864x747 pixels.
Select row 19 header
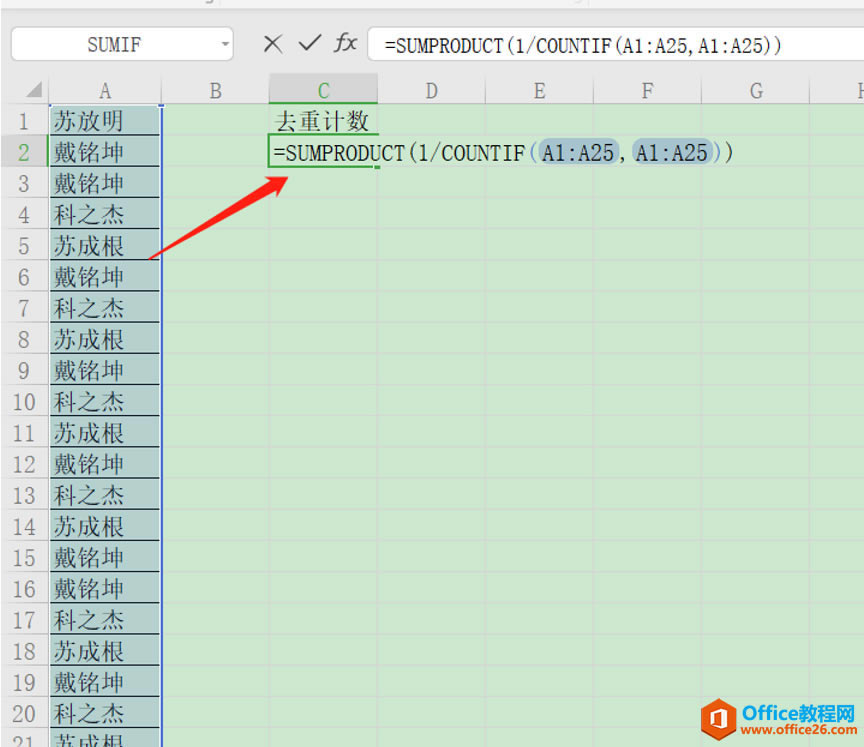[24, 682]
